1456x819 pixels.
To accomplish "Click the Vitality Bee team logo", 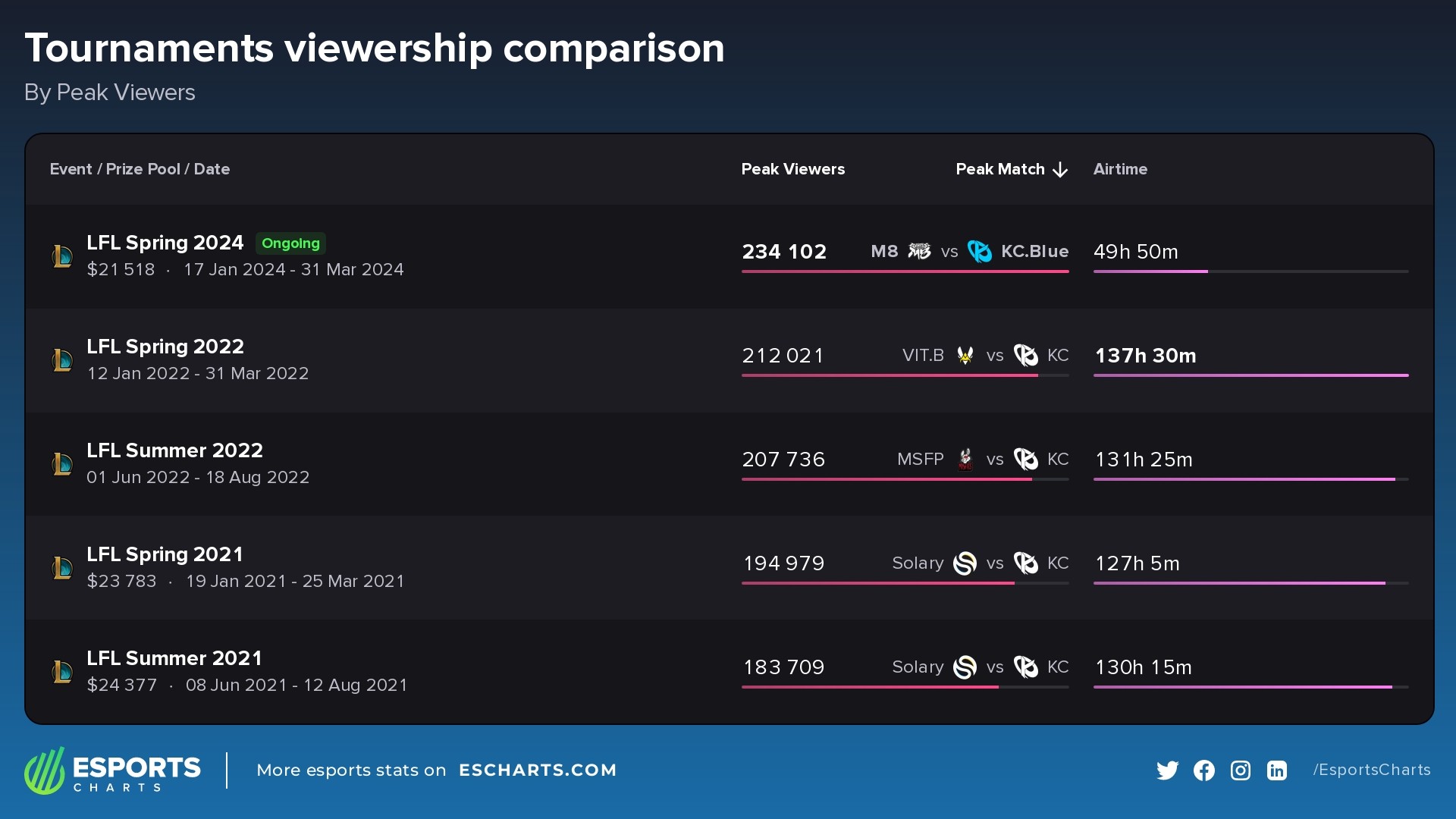I will pyautogui.click(x=965, y=355).
